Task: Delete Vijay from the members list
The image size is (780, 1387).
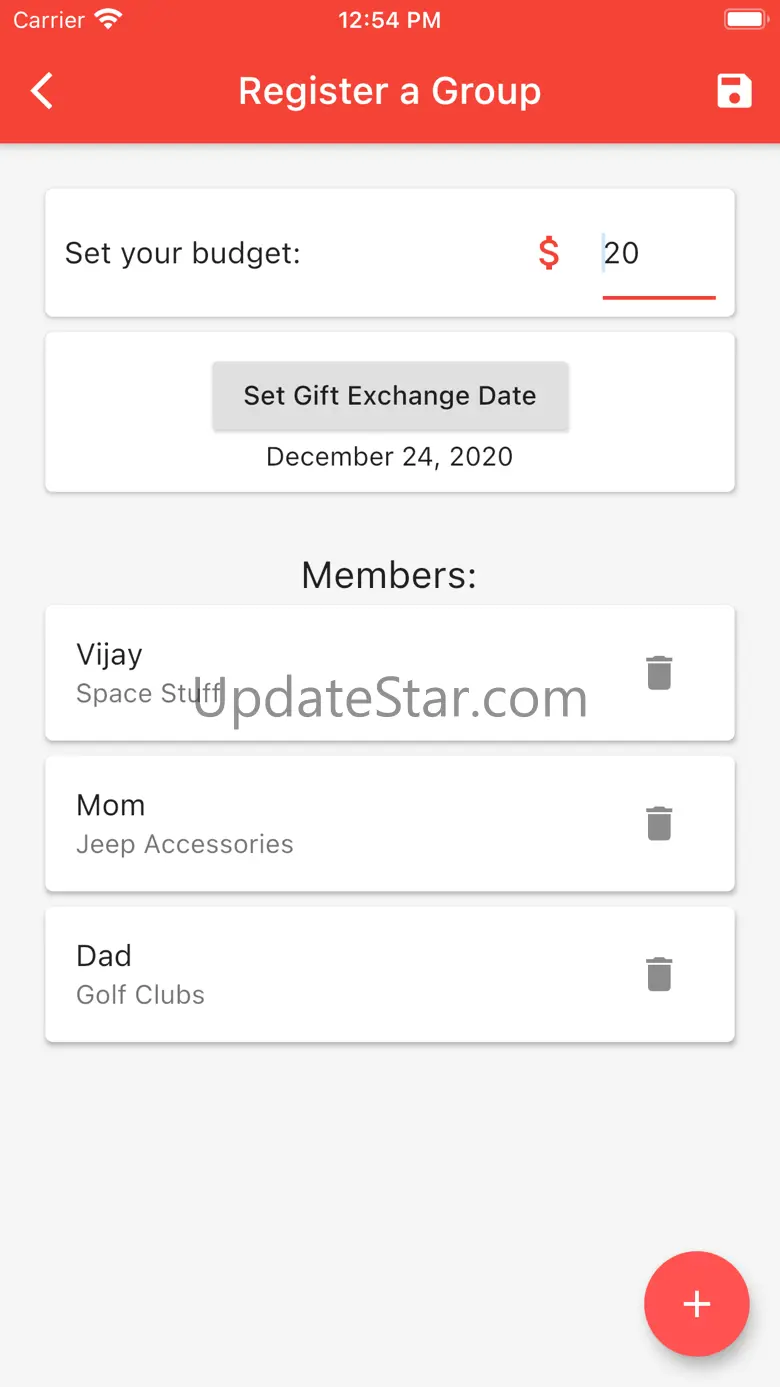Action: click(x=659, y=673)
